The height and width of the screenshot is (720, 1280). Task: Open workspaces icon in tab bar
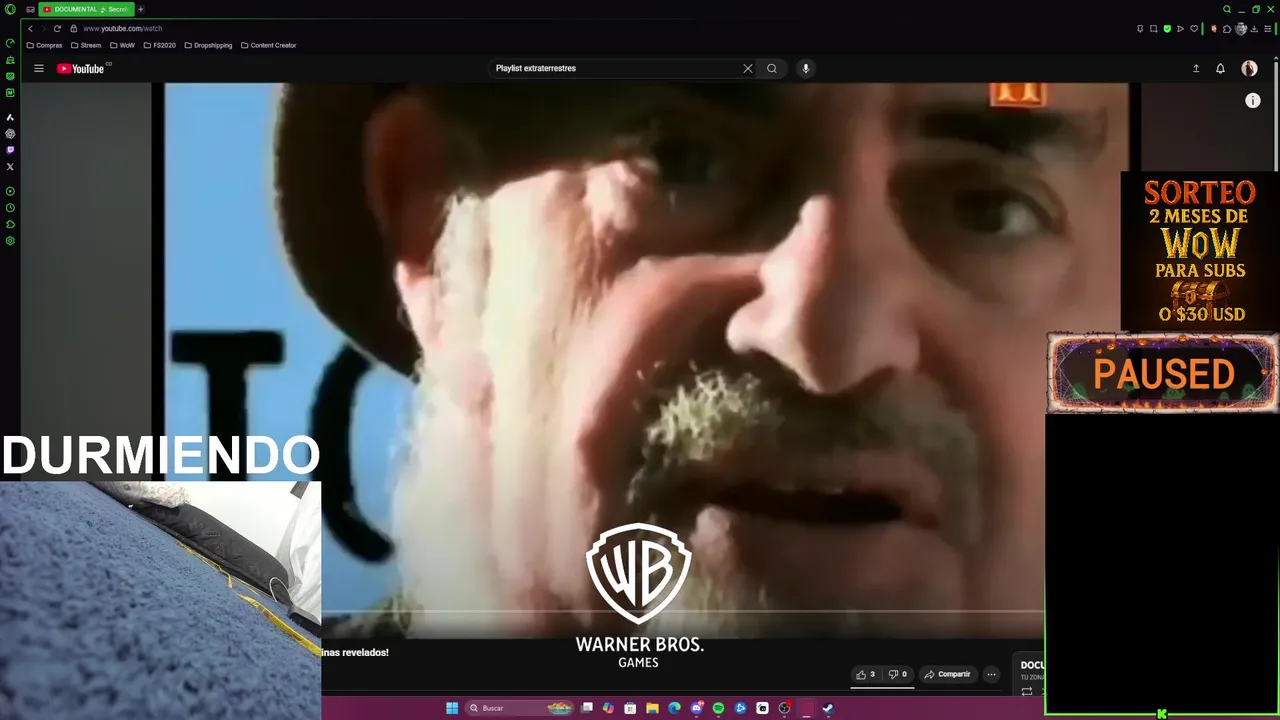pyautogui.click(x=30, y=9)
